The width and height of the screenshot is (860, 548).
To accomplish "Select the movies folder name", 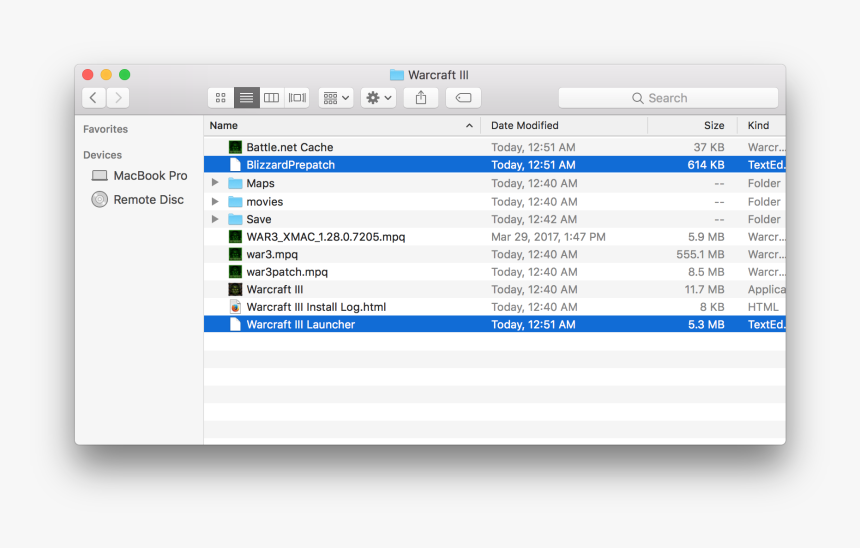I will tap(264, 201).
